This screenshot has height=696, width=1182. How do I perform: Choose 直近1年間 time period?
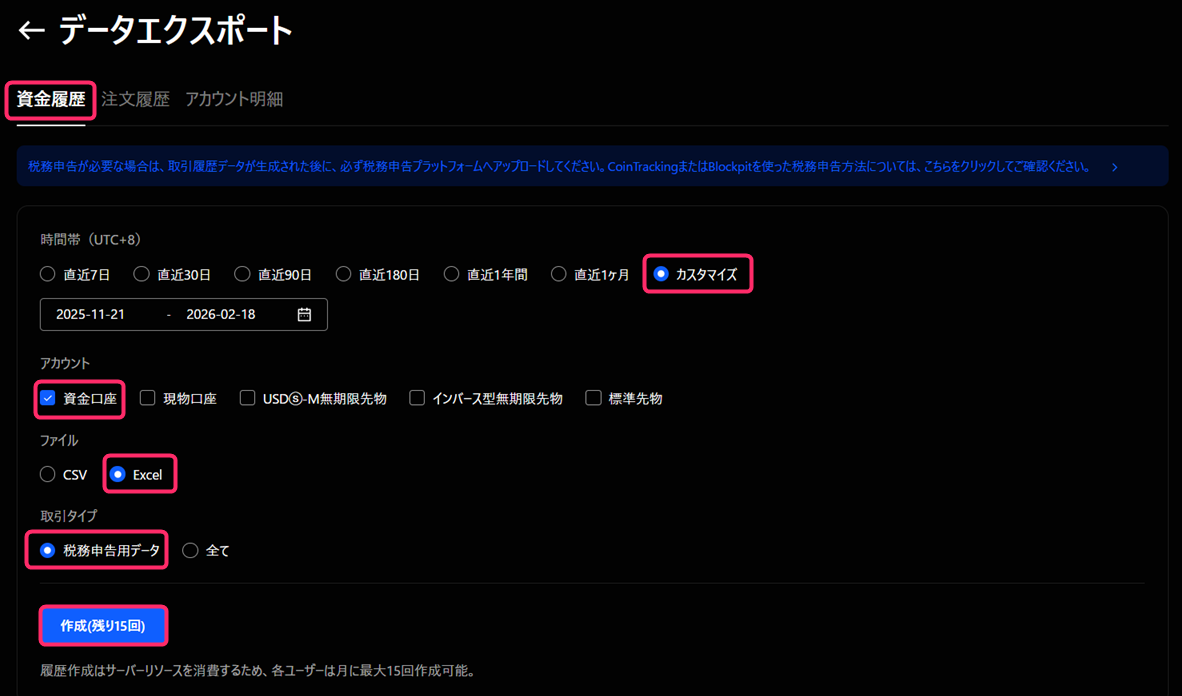[x=452, y=274]
